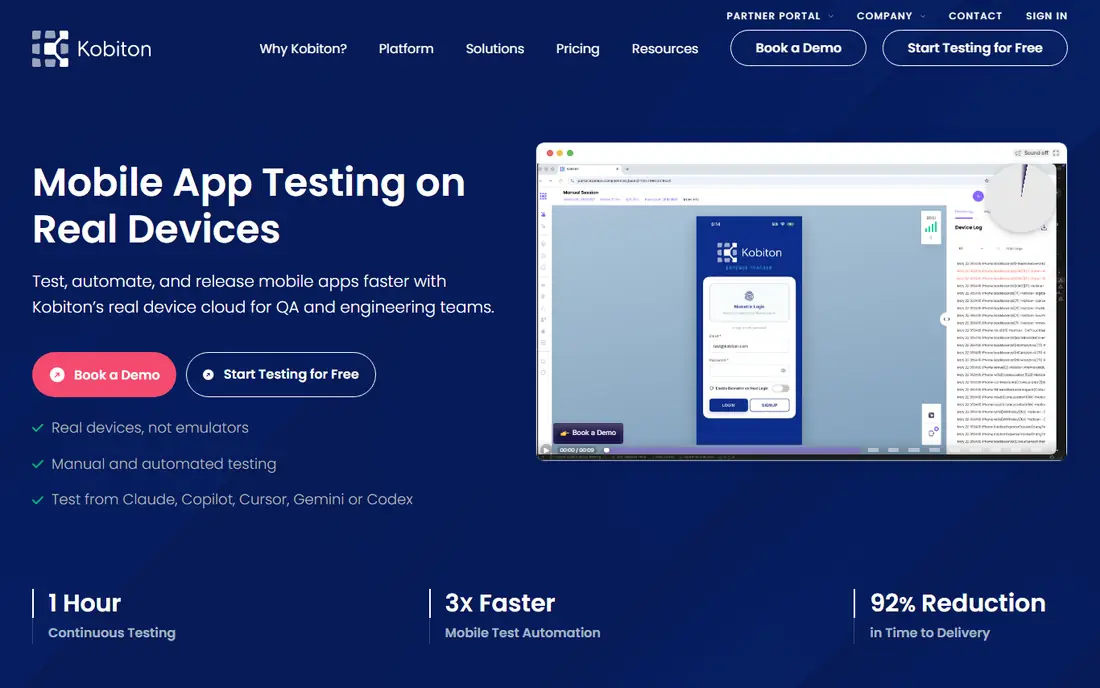Viewport: 1100px width, 688px height.
Task: Click the Kobiton logo in the header
Action: pos(92,48)
